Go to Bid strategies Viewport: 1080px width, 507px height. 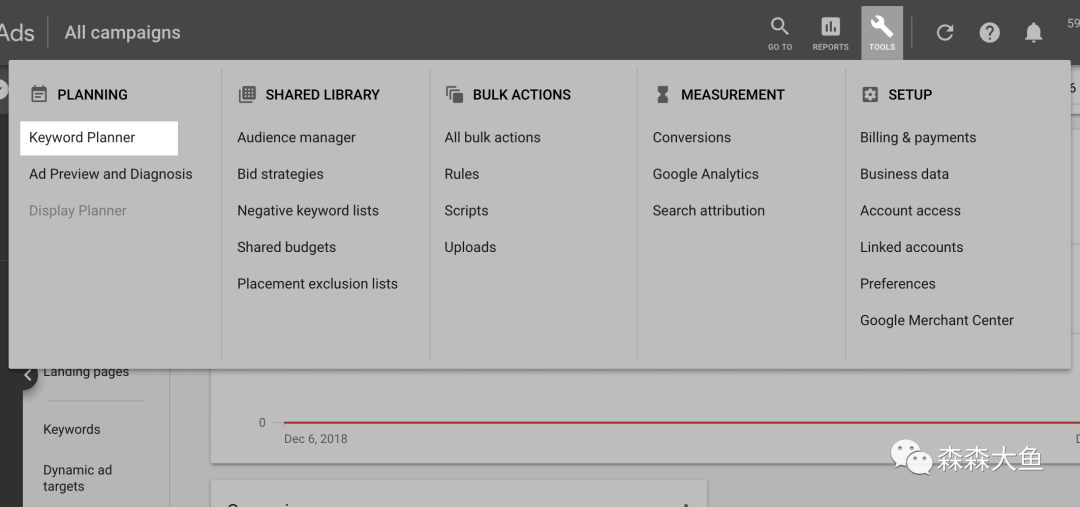280,174
